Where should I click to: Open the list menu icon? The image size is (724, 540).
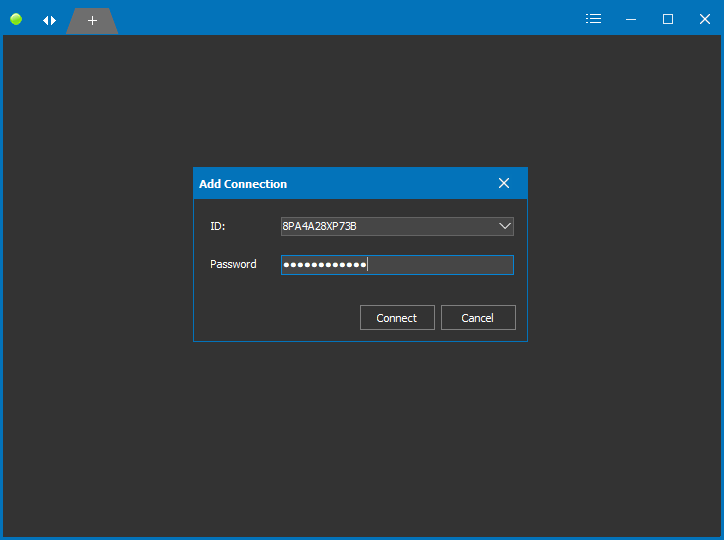coord(593,19)
